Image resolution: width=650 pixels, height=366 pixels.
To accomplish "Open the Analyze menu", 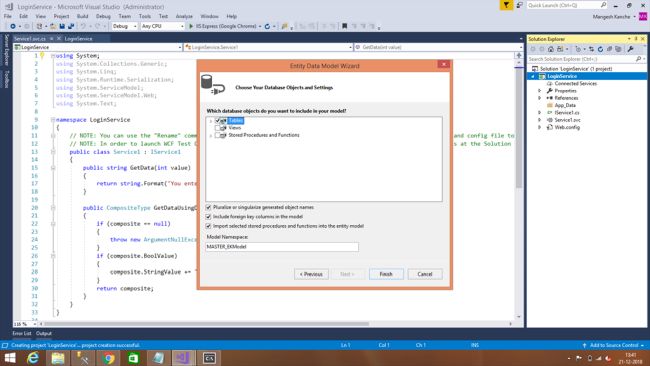I will click(x=184, y=16).
